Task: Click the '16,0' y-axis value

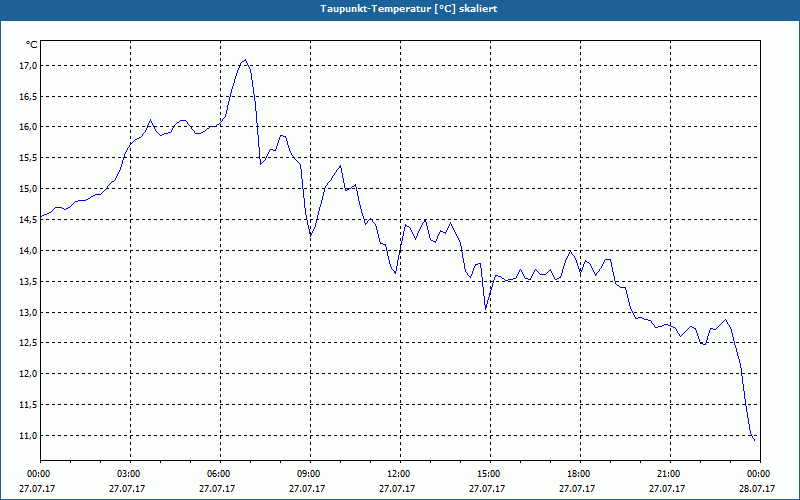Action: click(29, 127)
